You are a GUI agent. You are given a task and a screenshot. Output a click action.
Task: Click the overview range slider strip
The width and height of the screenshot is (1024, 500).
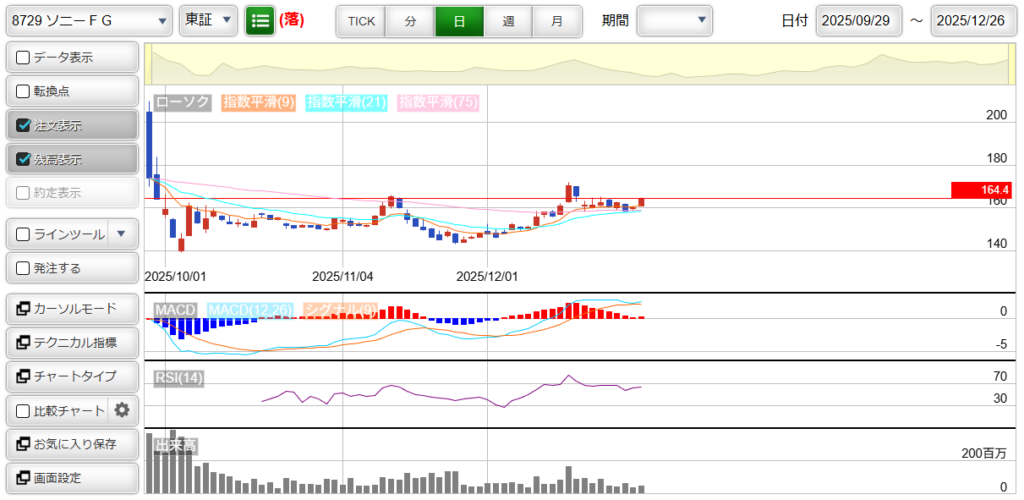tap(580, 66)
